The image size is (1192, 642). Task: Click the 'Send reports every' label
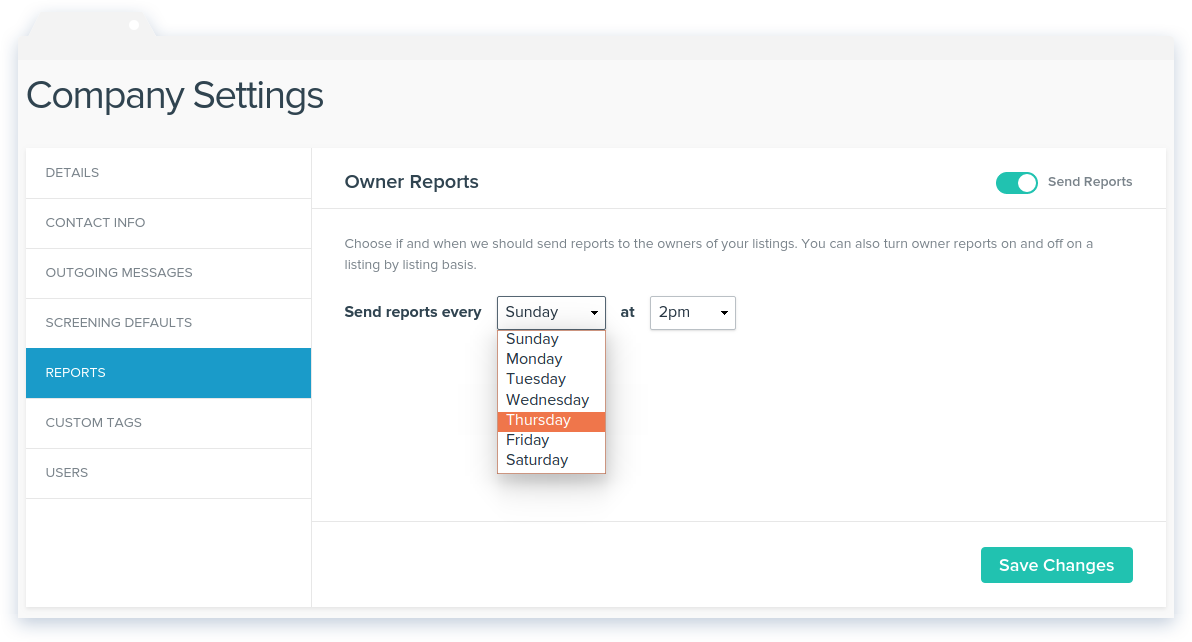point(413,312)
